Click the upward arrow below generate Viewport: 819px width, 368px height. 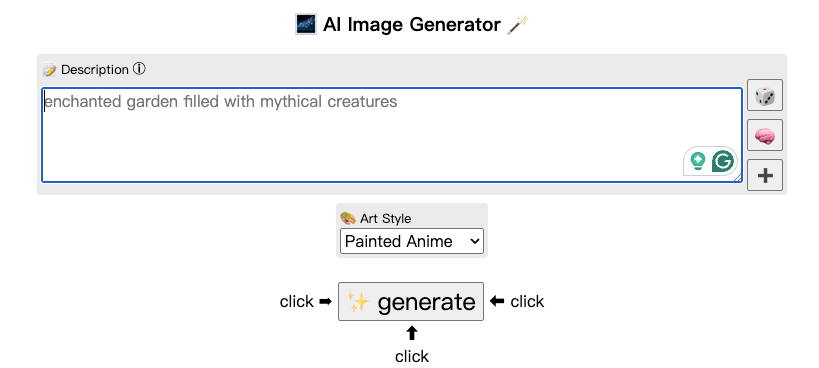click(412, 333)
